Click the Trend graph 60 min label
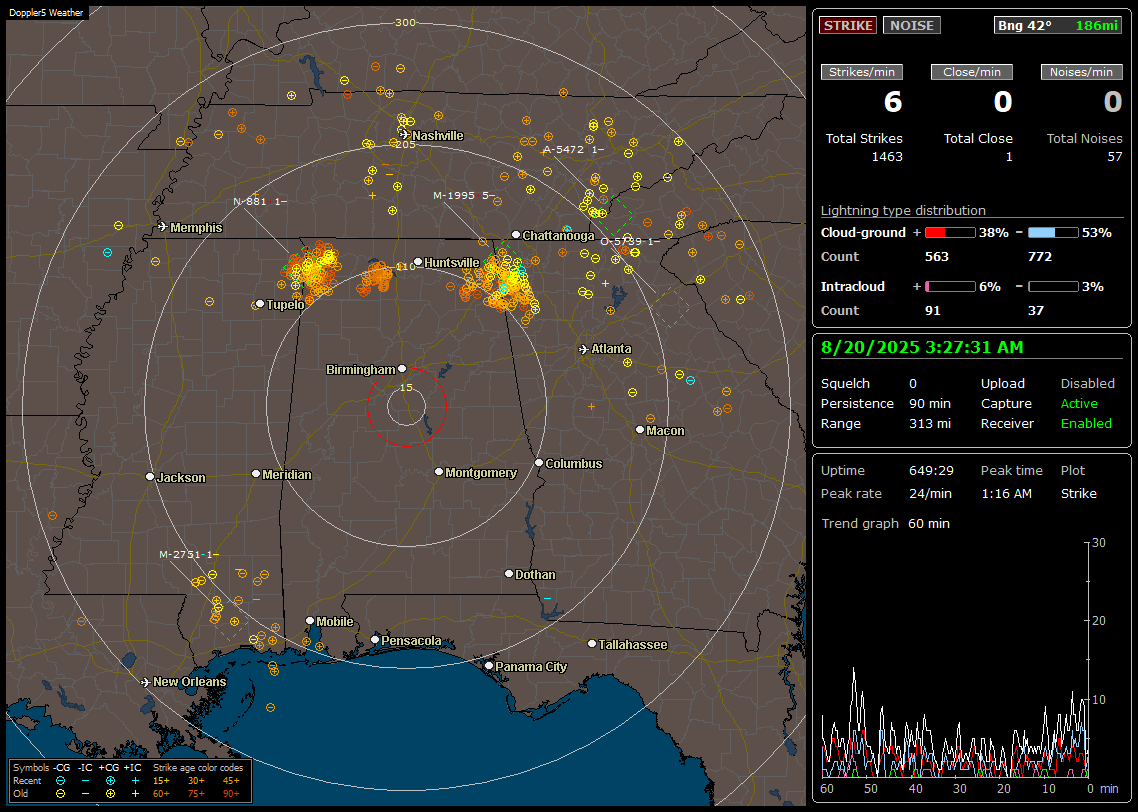Viewport: 1138px width, 812px height. pos(885,523)
